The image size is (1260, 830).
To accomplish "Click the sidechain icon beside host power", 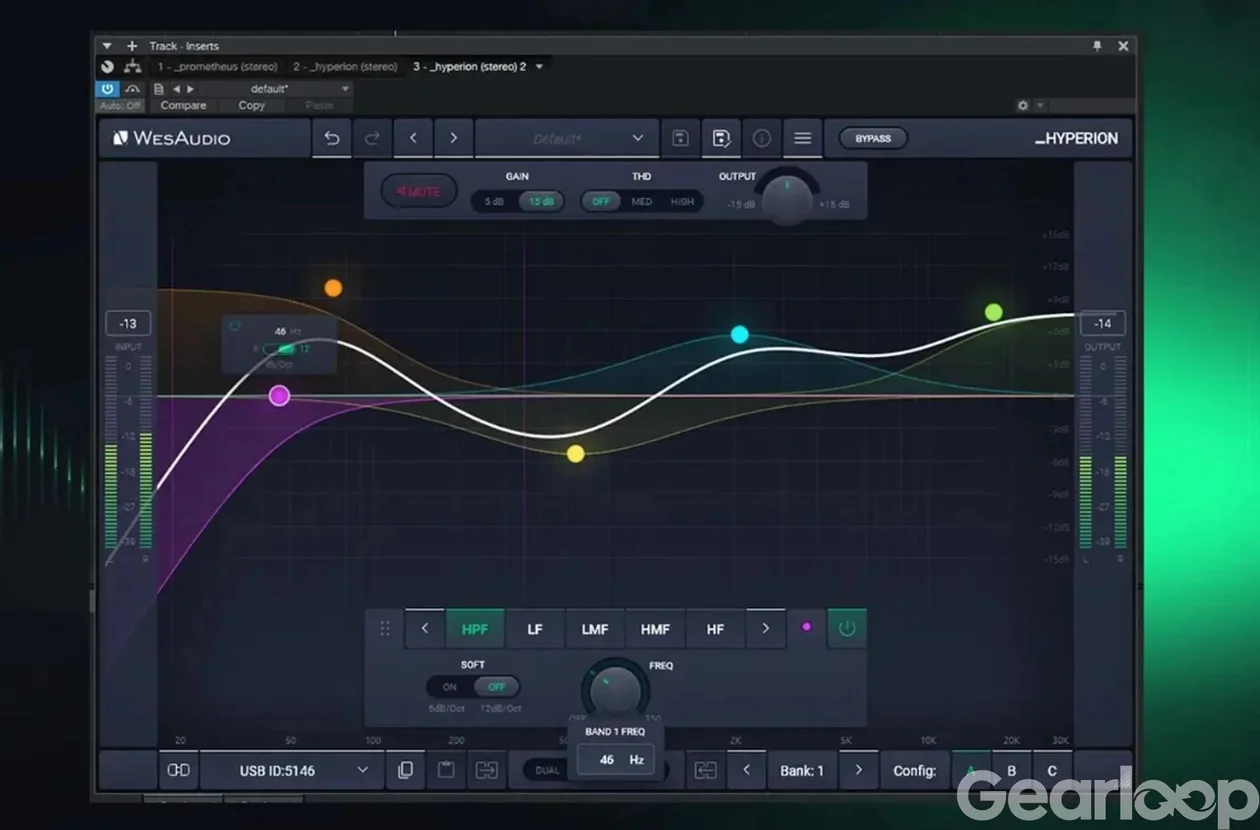I will click(132, 89).
